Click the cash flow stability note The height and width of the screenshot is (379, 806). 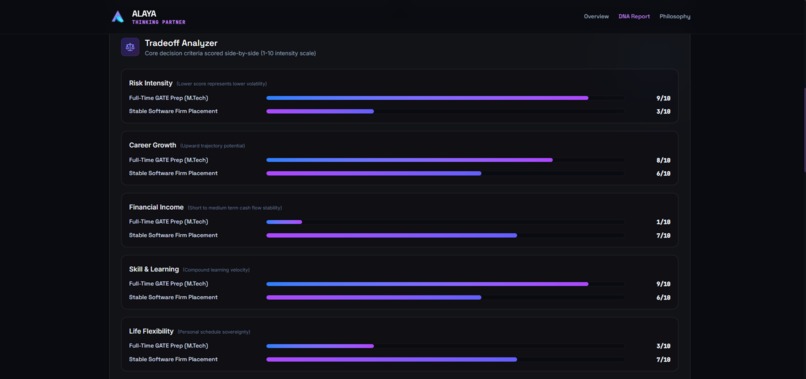pos(234,208)
